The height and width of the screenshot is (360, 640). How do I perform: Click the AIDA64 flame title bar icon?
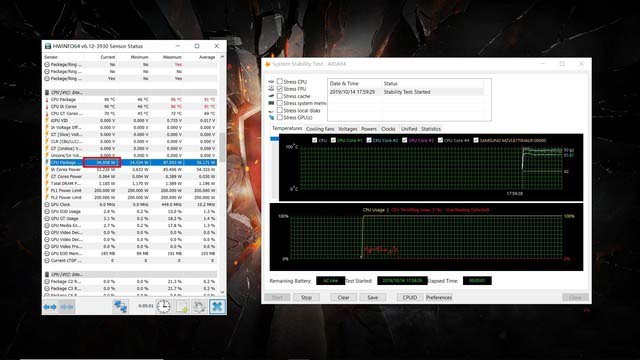pyautogui.click(x=268, y=64)
